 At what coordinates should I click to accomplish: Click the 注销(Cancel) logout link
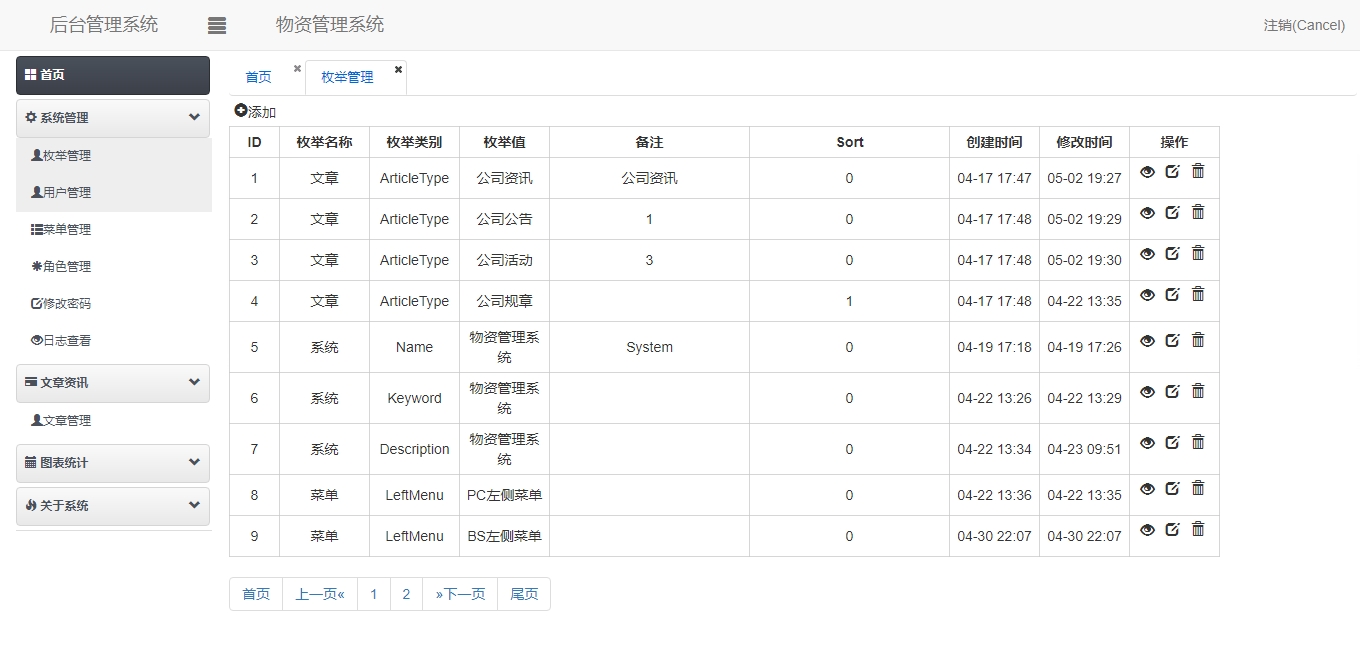click(1303, 24)
